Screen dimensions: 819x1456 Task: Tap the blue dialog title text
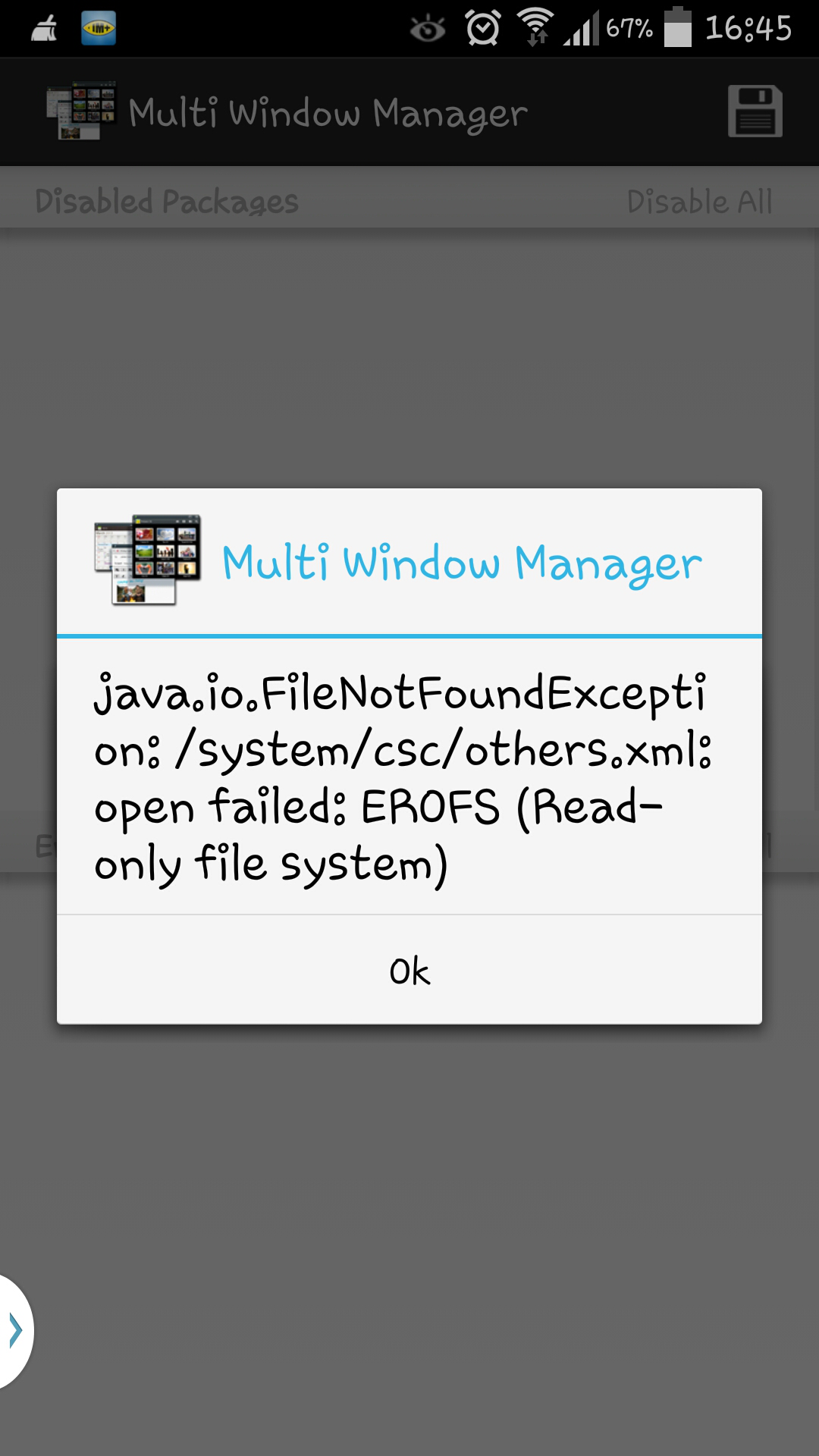pos(462,563)
